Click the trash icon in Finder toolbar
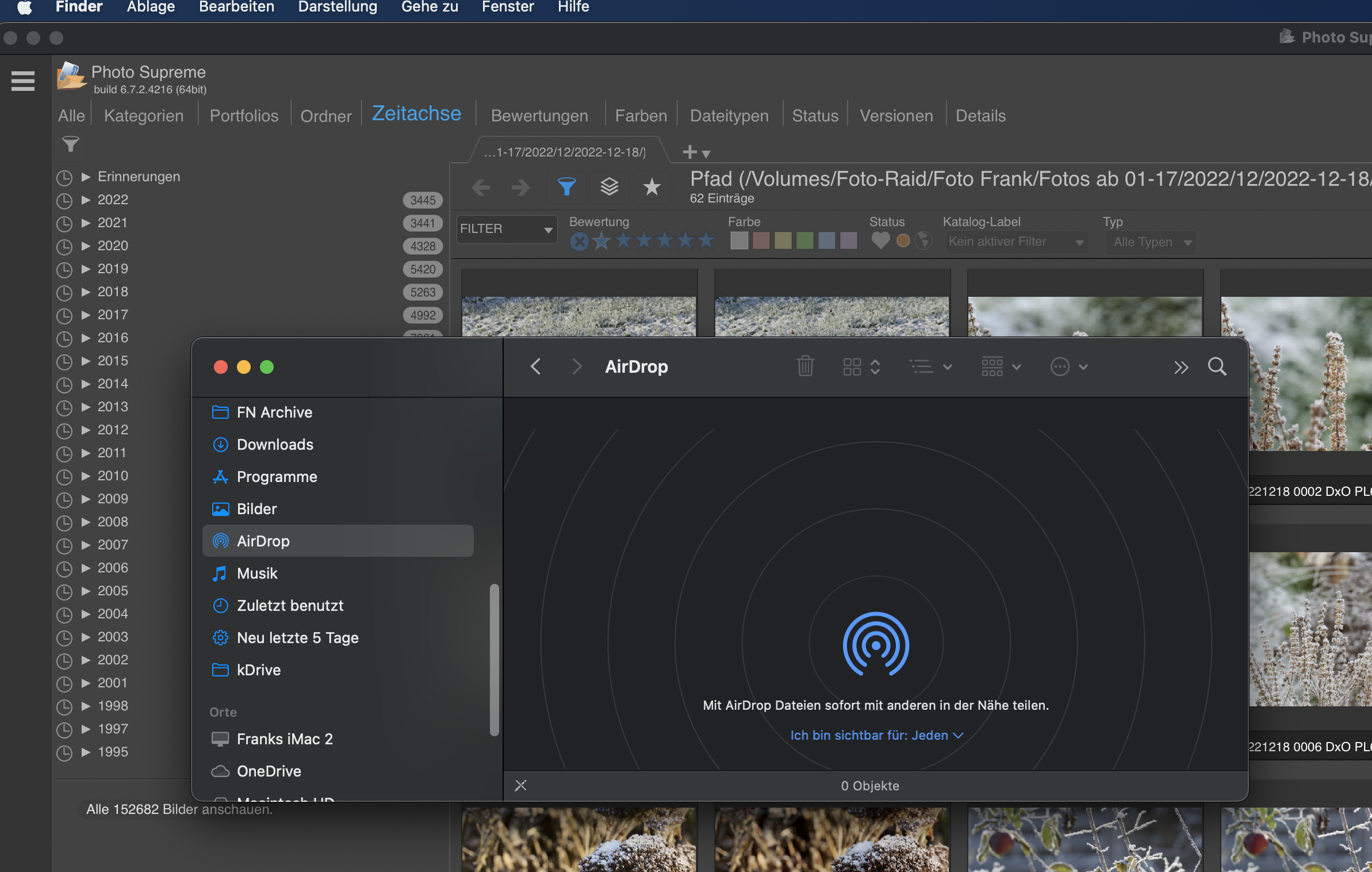Screen dimensions: 1372x872 [x=805, y=366]
